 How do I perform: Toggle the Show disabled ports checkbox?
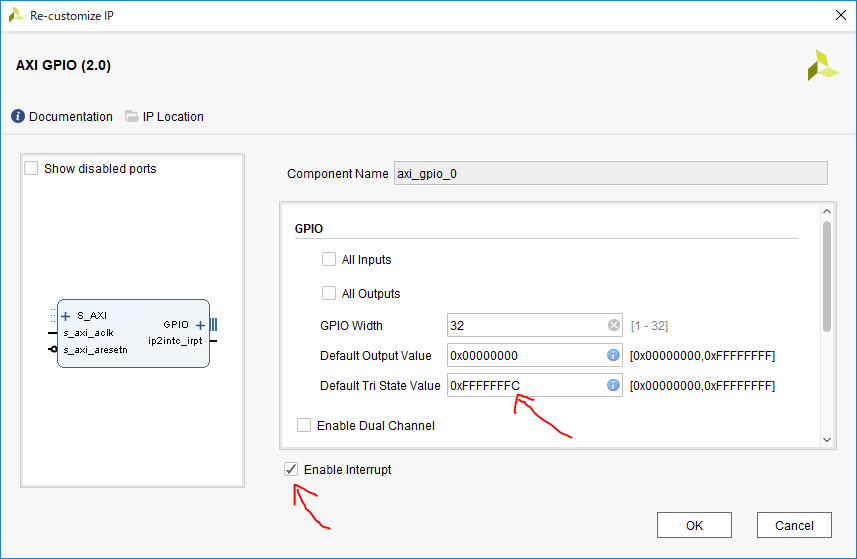click(x=32, y=169)
